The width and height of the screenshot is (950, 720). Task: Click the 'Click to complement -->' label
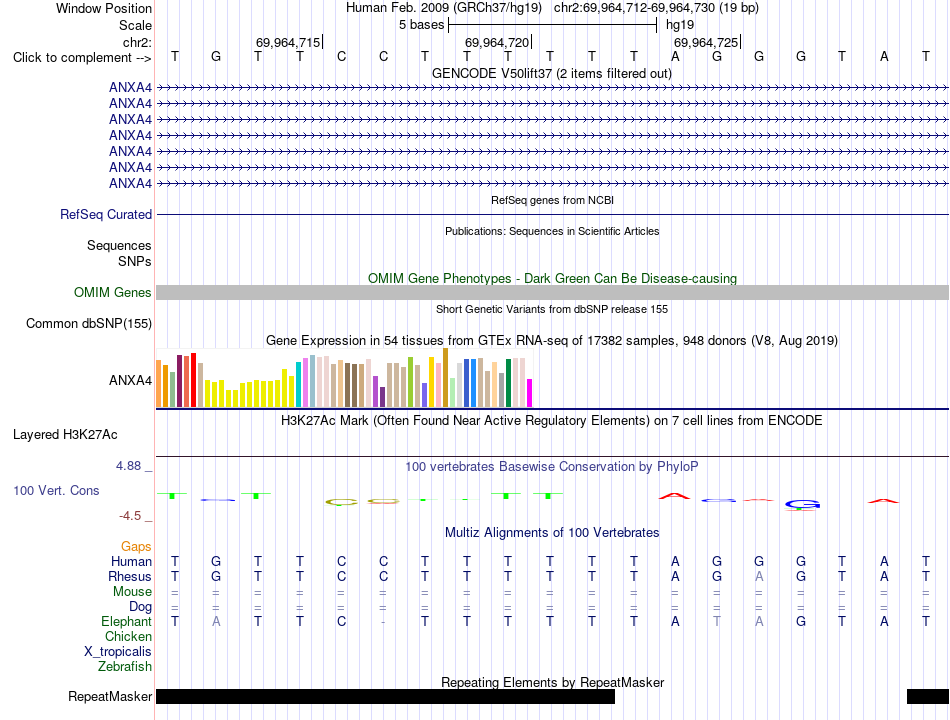pos(82,58)
